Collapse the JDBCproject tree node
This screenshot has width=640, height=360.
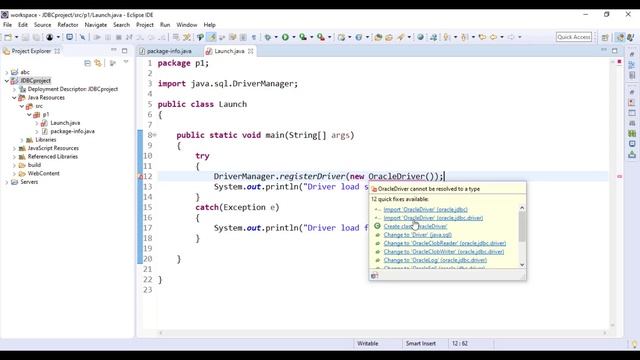click(7, 81)
